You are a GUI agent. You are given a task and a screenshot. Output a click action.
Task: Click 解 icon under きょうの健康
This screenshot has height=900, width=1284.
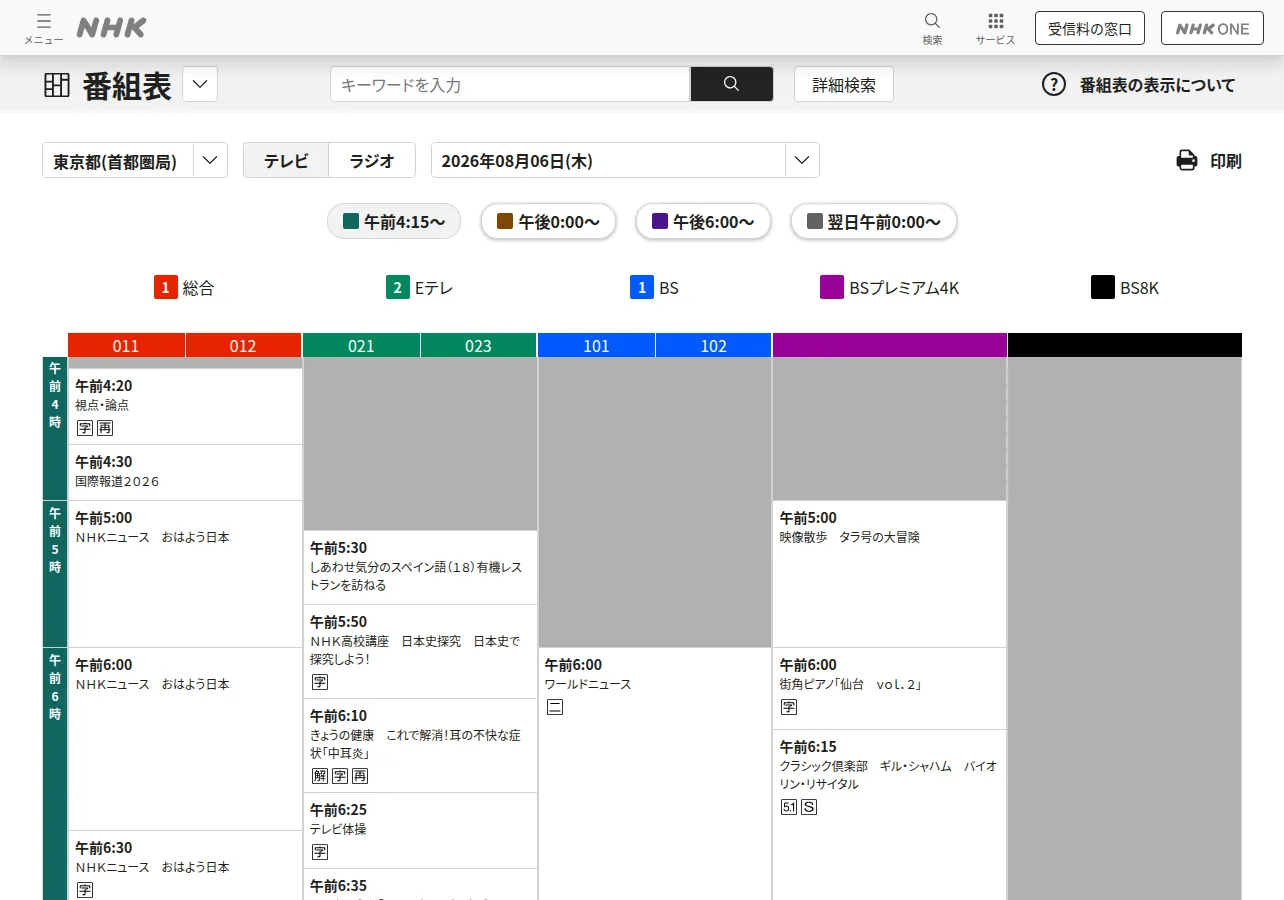point(320,776)
